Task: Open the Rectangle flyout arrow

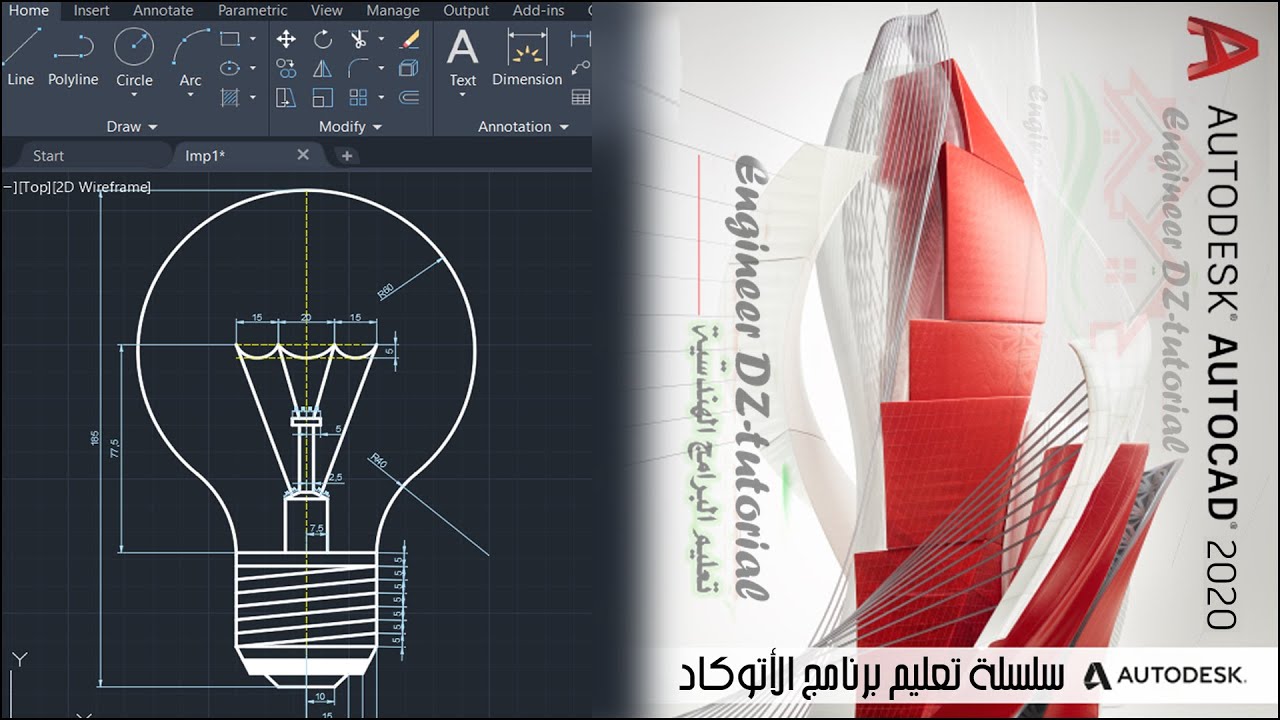Action: click(x=252, y=39)
